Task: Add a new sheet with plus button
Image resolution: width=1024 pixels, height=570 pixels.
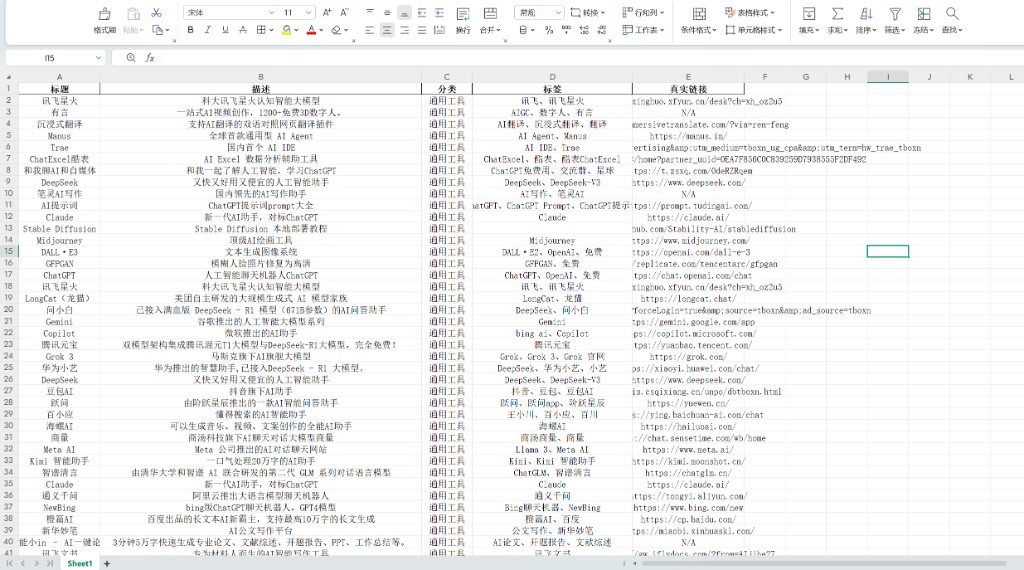Action: click(x=107, y=563)
